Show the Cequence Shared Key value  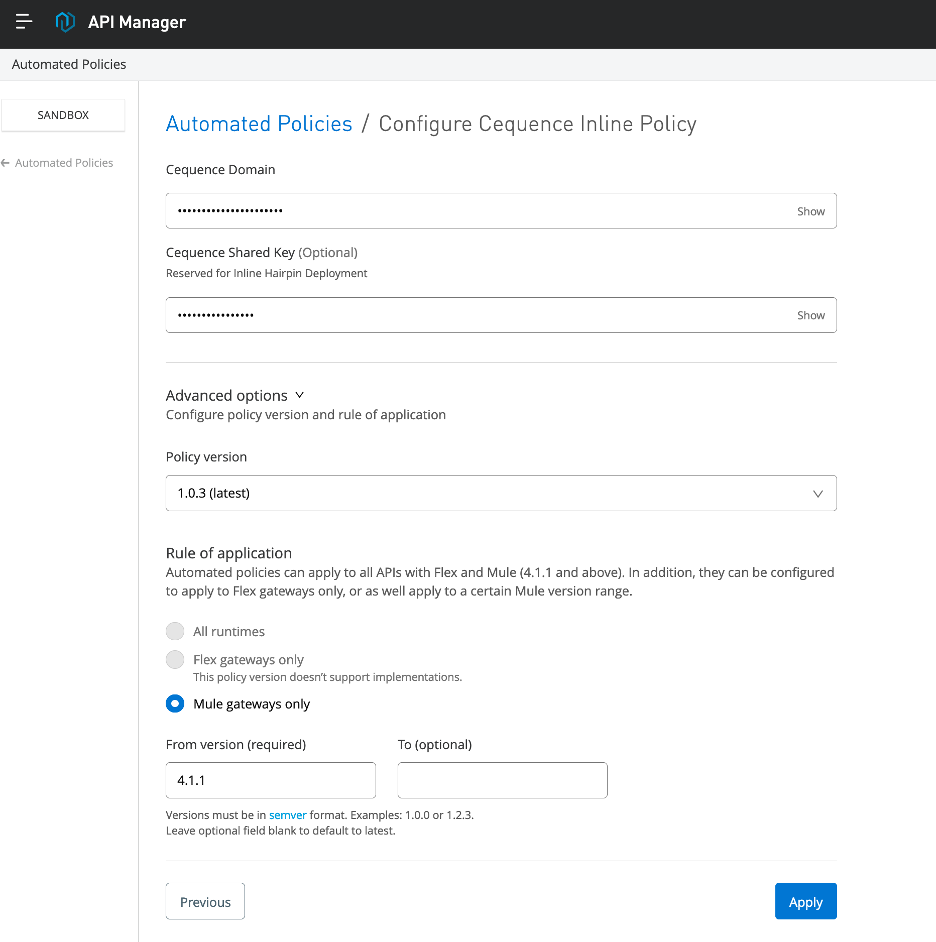(x=810, y=315)
